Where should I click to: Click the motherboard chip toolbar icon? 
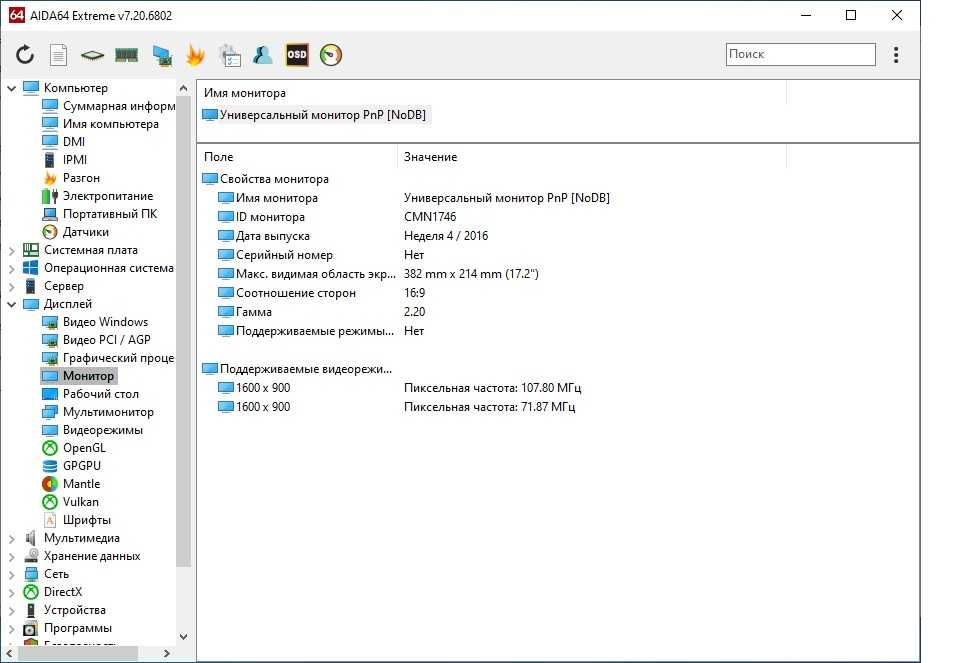(92, 56)
